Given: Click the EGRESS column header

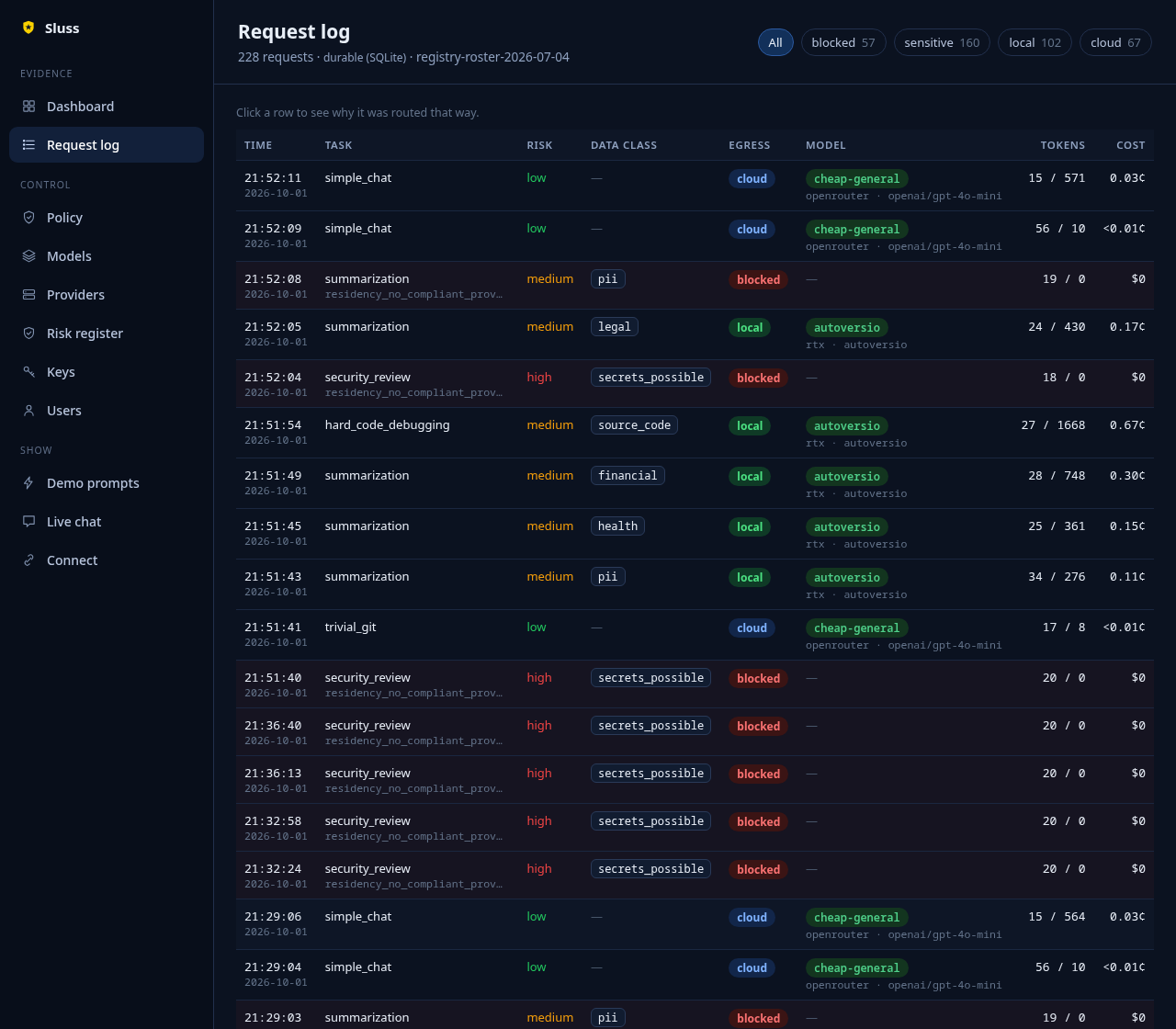Looking at the screenshot, I should coord(750,145).
